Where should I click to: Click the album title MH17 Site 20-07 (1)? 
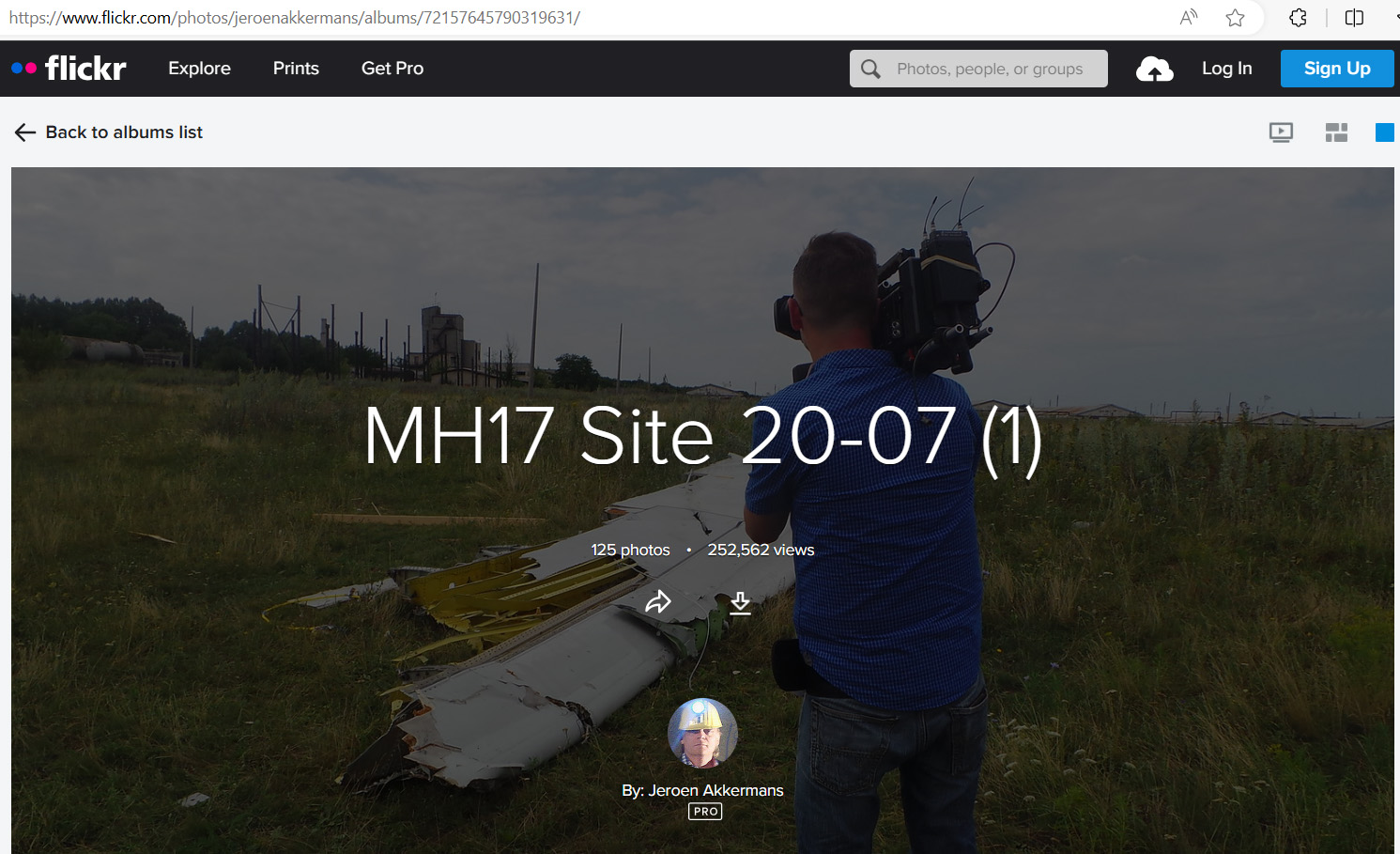point(702,437)
